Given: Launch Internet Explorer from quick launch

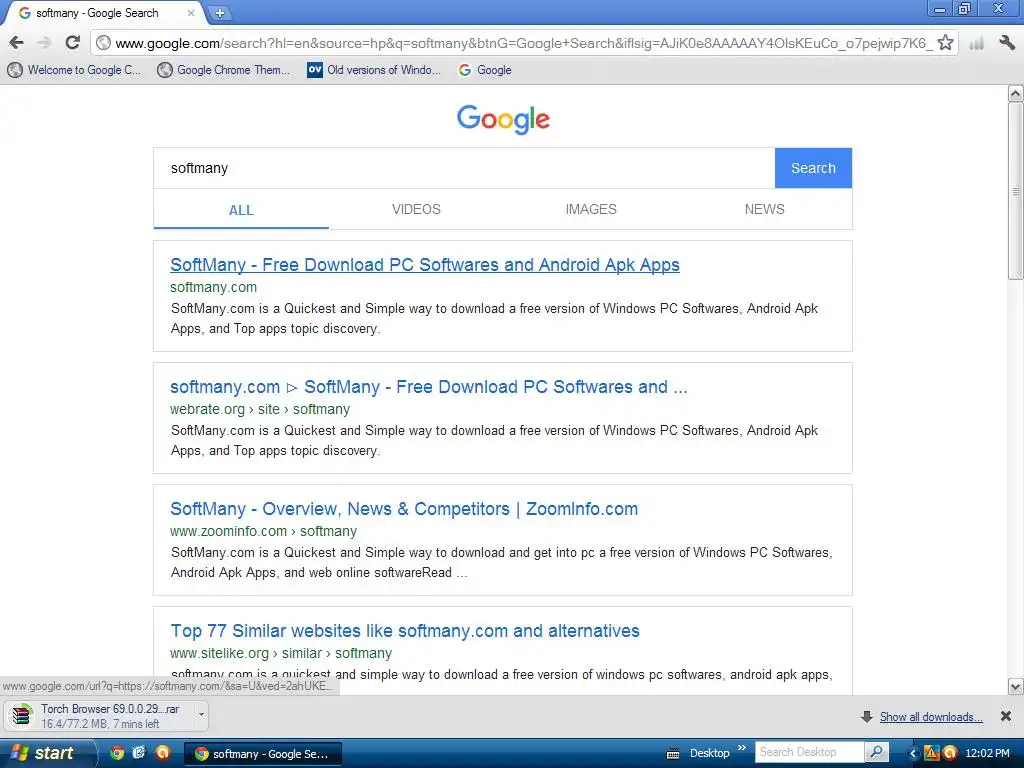Looking at the screenshot, I should (x=139, y=753).
